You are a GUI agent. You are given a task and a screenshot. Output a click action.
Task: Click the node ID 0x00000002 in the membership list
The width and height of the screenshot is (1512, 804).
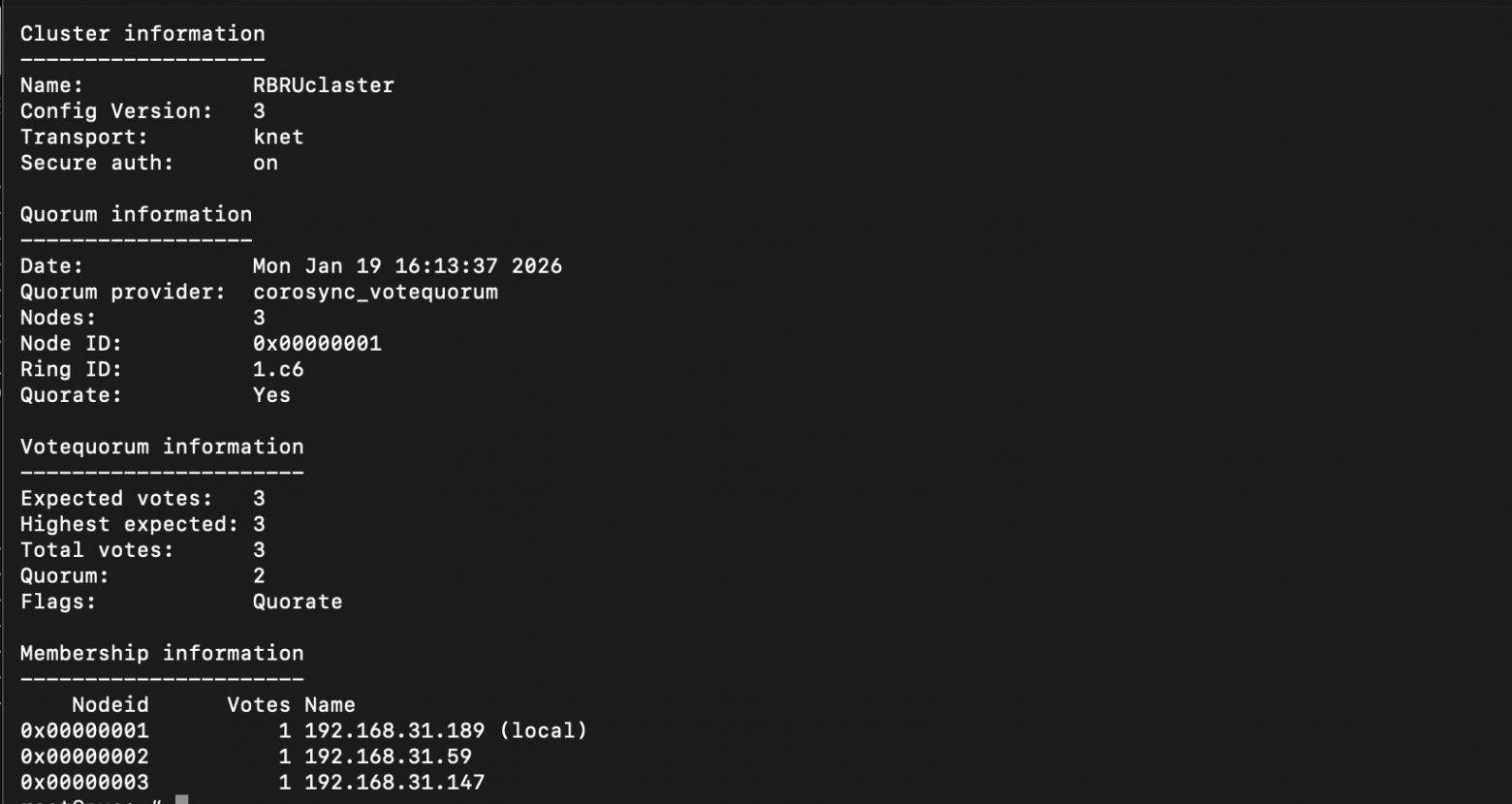(x=84, y=757)
